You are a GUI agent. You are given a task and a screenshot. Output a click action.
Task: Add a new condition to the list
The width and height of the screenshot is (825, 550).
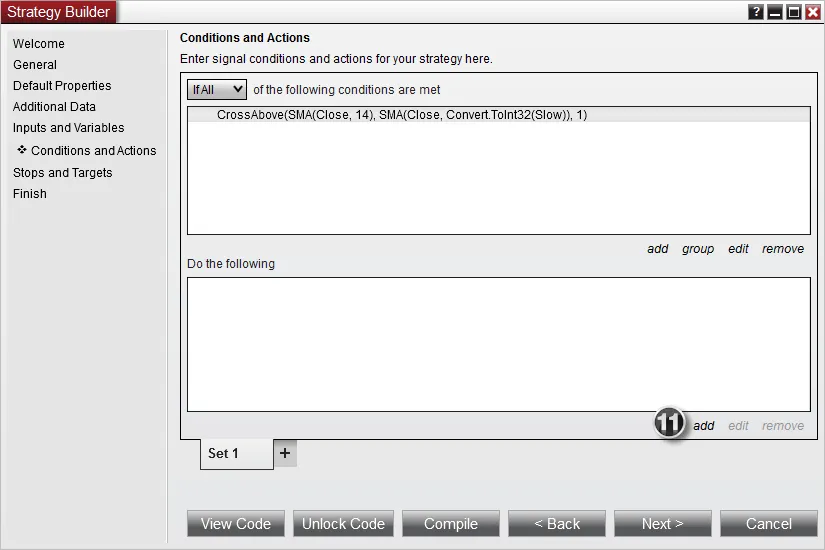click(658, 249)
